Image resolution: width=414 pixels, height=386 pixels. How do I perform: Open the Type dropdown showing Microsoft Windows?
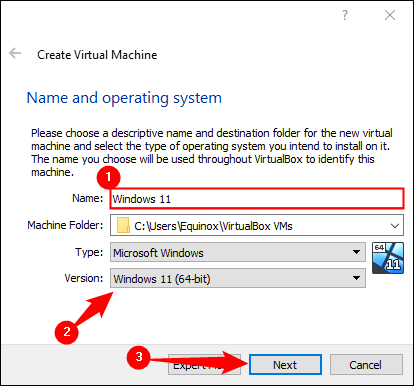click(x=238, y=252)
